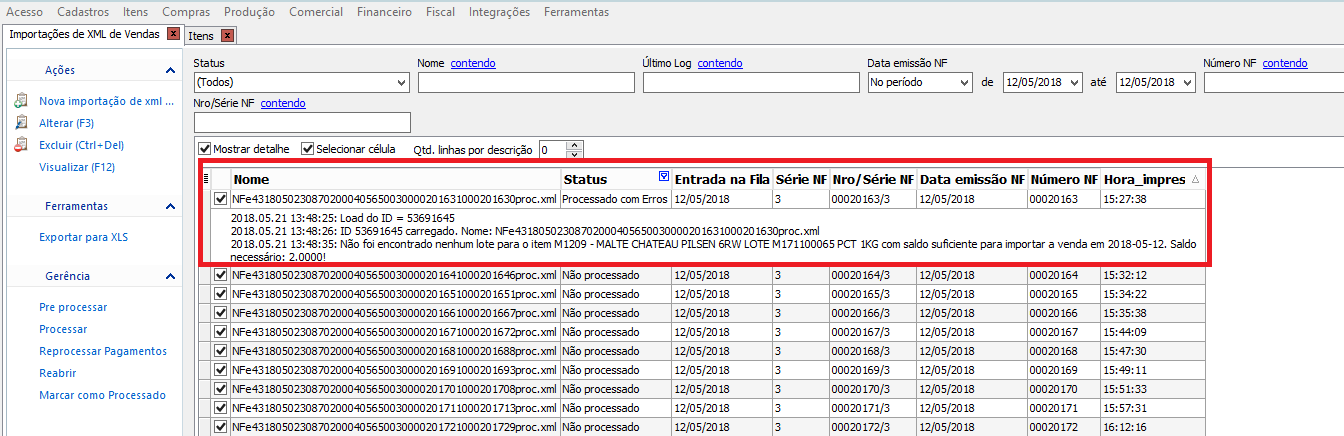The width and height of the screenshot is (1344, 436).
Task: Open the Fiscal menu
Action: tap(440, 12)
